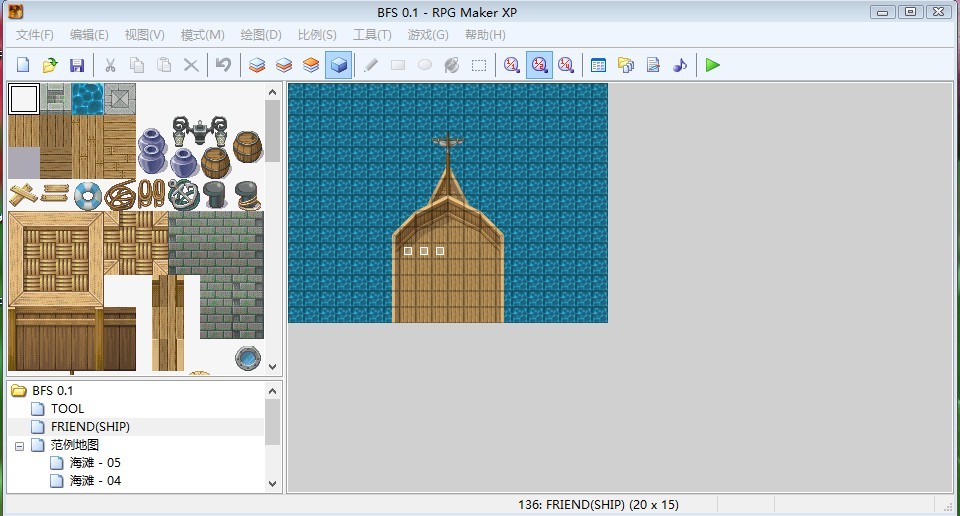Viewport: 960px width, 516px height.
Task: Open the 游戏(G) menu
Action: click(428, 35)
